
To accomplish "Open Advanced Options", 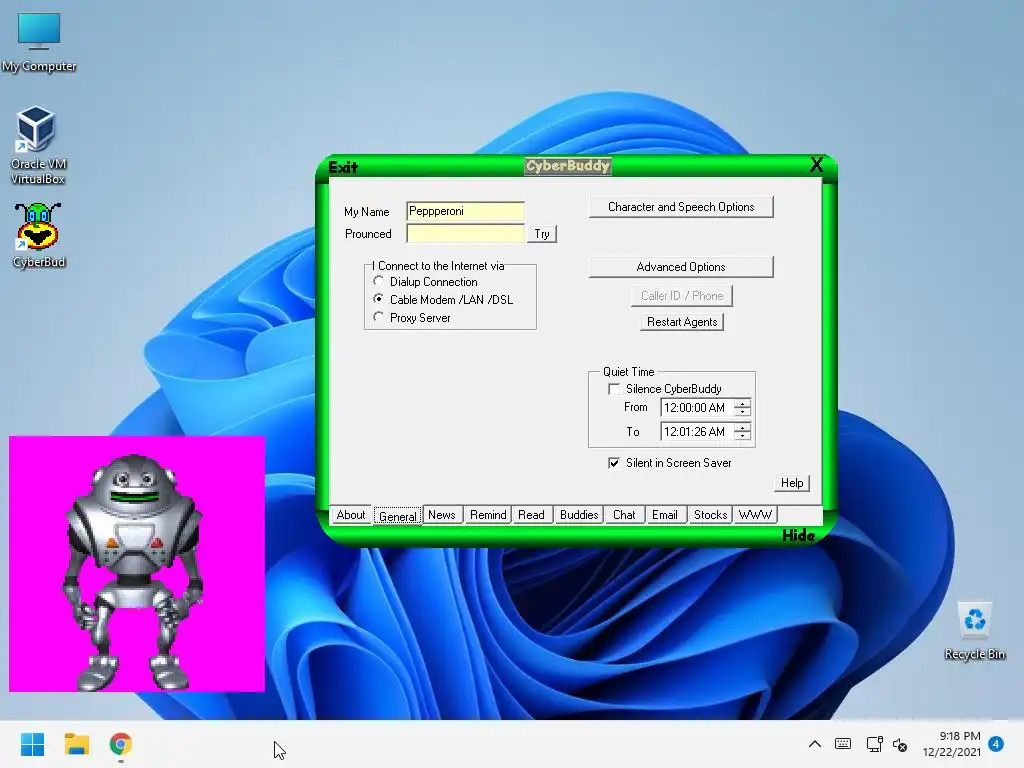I will click(x=681, y=267).
